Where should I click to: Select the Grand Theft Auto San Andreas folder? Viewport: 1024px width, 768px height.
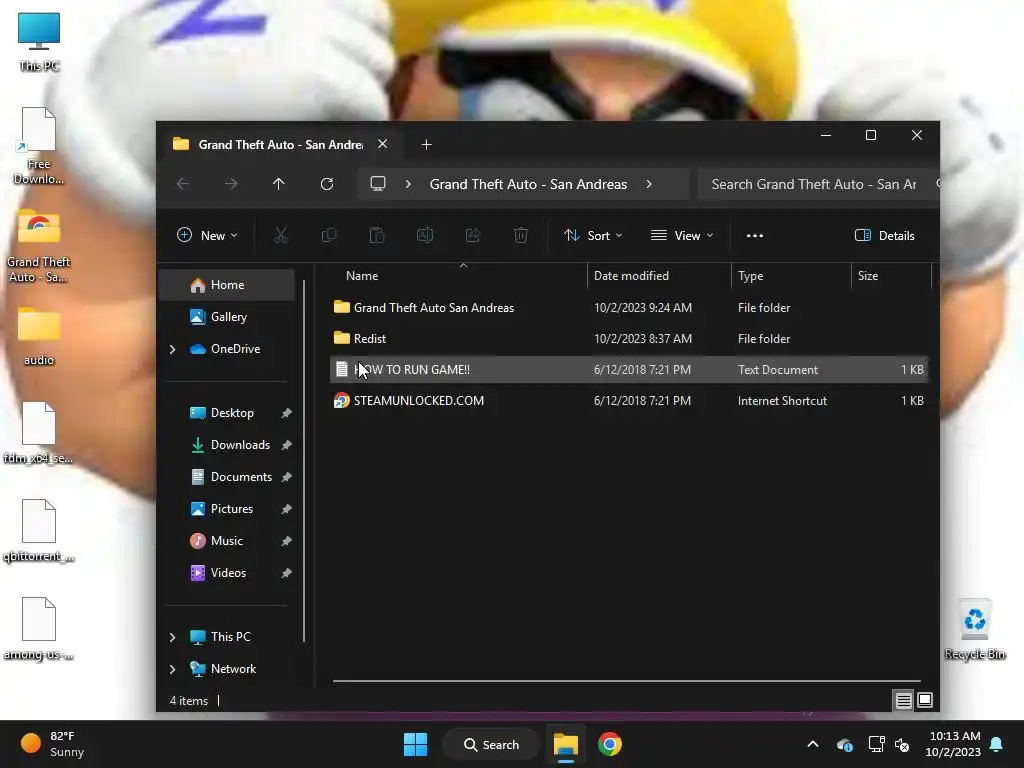pyautogui.click(x=629, y=308)
